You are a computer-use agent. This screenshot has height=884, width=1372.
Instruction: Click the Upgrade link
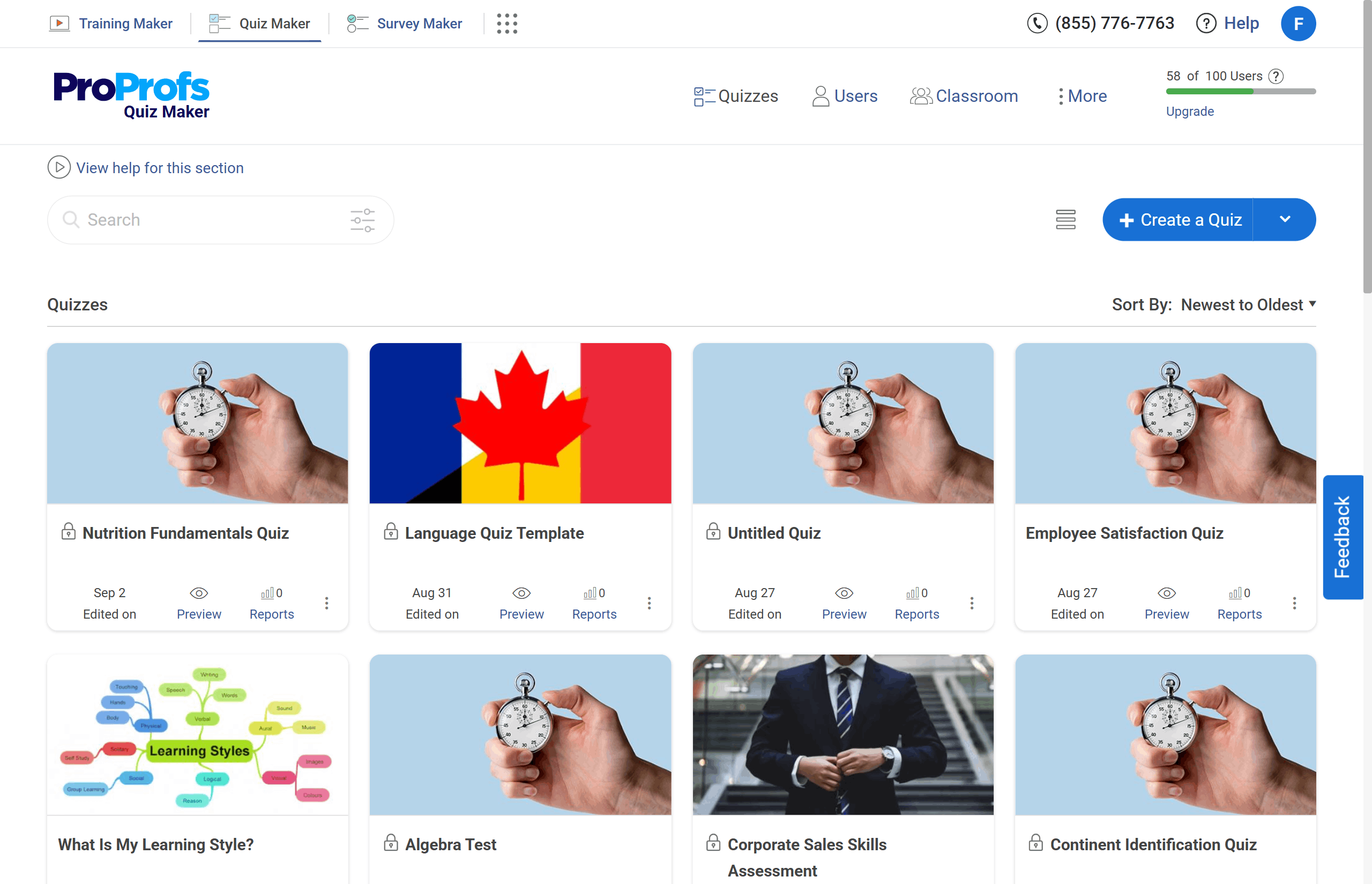tap(1190, 112)
